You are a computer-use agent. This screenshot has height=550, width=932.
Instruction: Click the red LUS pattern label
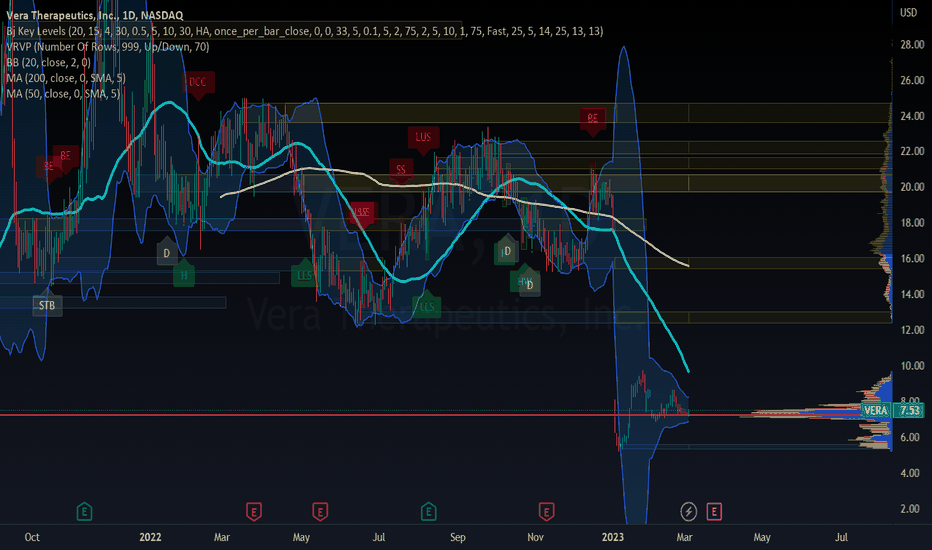(423, 137)
